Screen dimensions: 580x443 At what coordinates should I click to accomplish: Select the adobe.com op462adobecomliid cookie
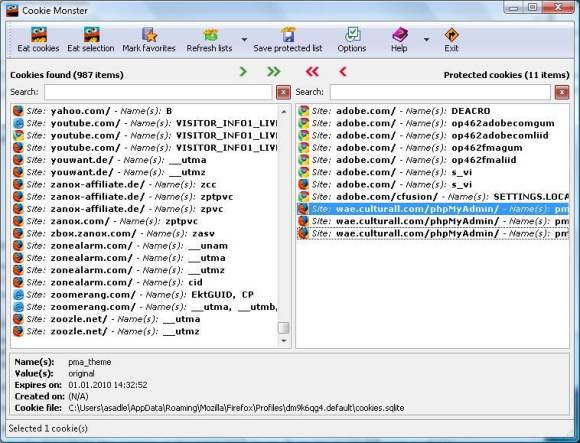click(x=433, y=135)
